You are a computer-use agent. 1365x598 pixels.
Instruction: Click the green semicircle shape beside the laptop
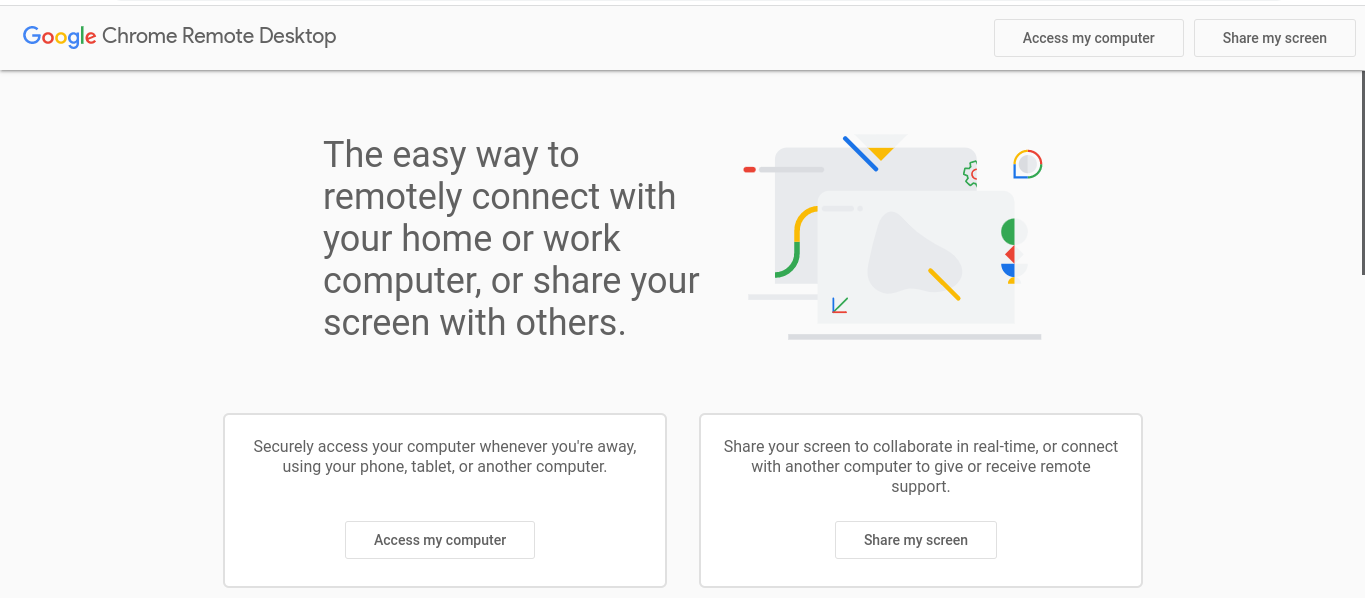pyautogui.click(x=1008, y=232)
